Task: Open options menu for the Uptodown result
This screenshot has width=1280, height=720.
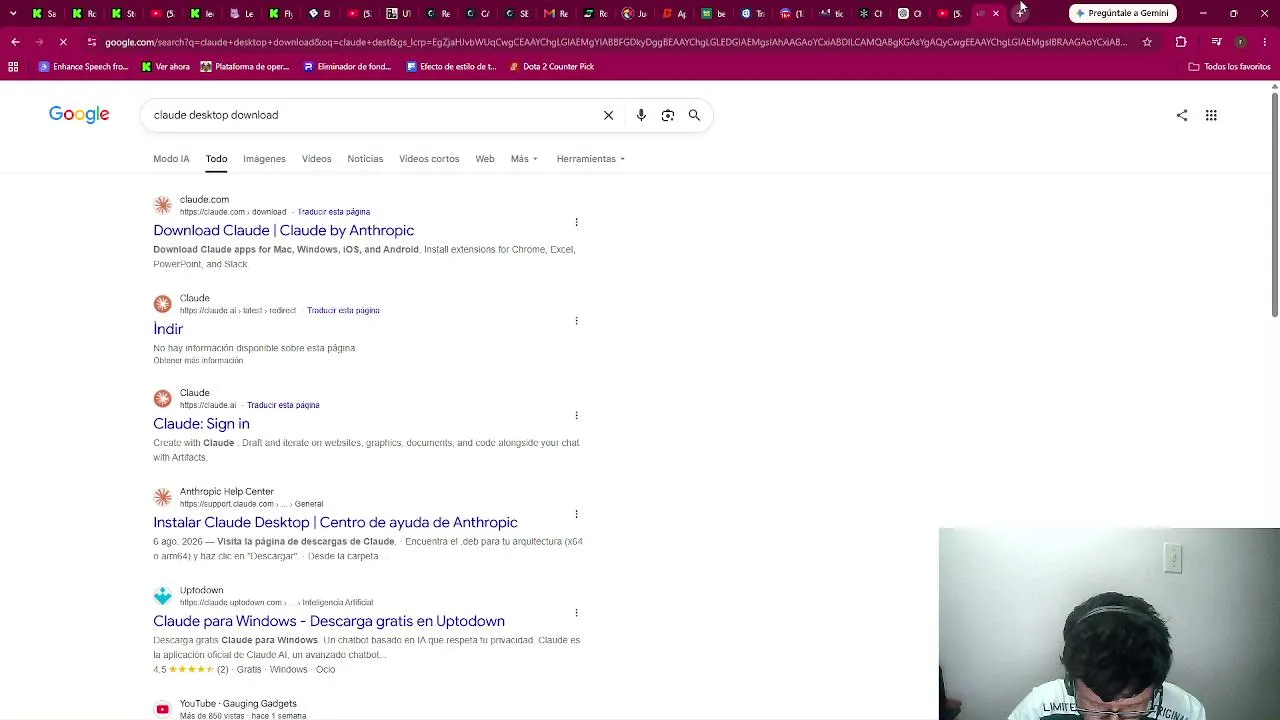Action: (x=576, y=613)
